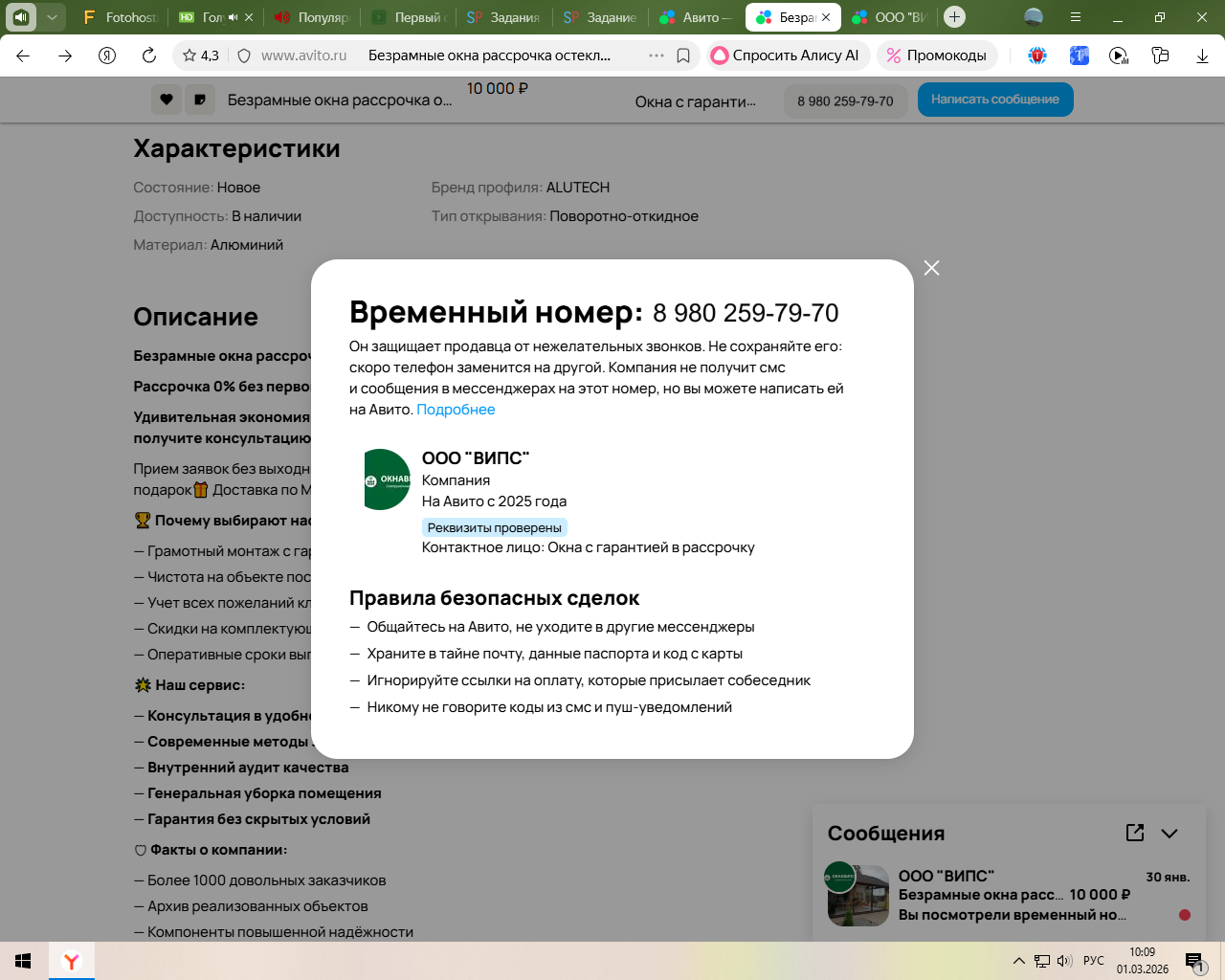Open Messages widget in a new window
The width and height of the screenshot is (1225, 980).
coord(1135,833)
